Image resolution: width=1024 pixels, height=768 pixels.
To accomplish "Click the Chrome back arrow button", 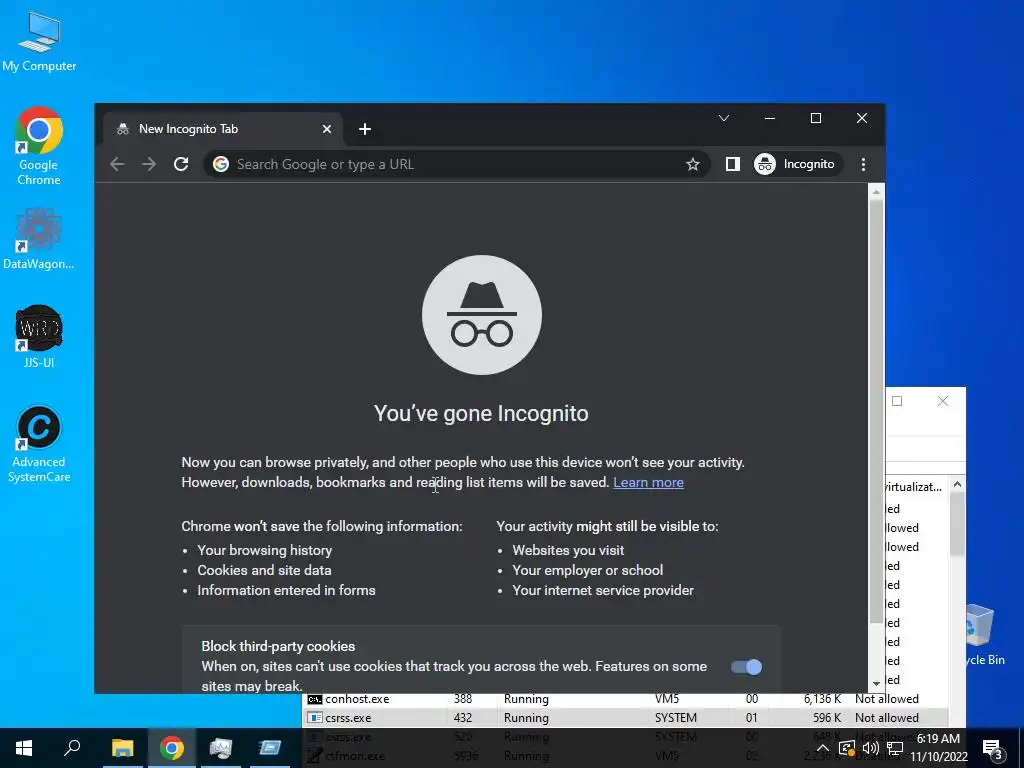I will coord(117,164).
